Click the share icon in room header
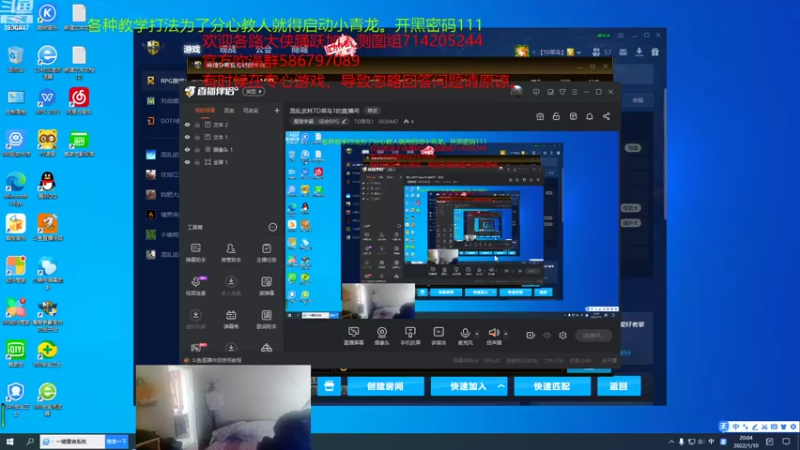800x450 pixels. pos(606,116)
